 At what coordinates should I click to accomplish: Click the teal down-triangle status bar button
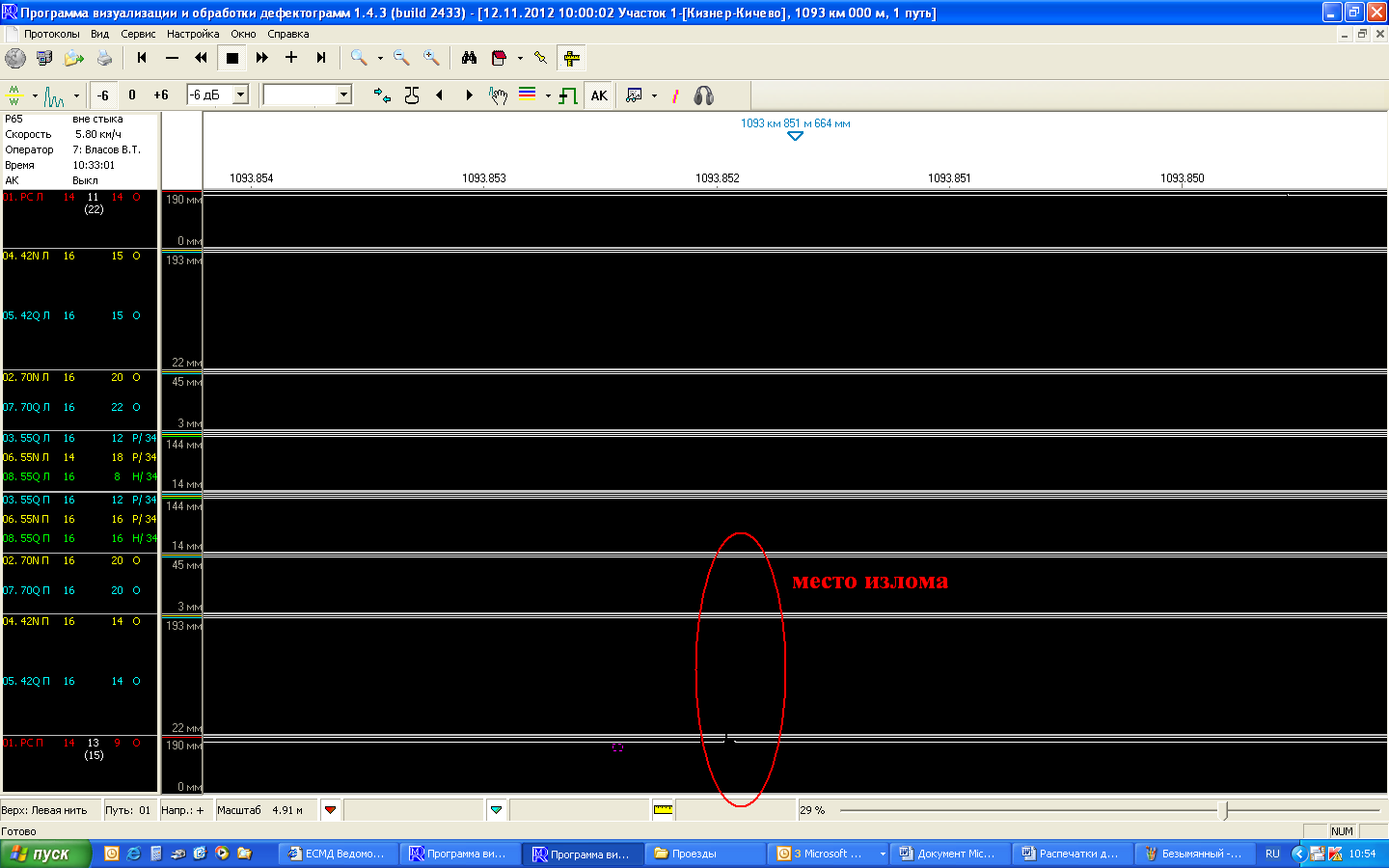pos(497,810)
